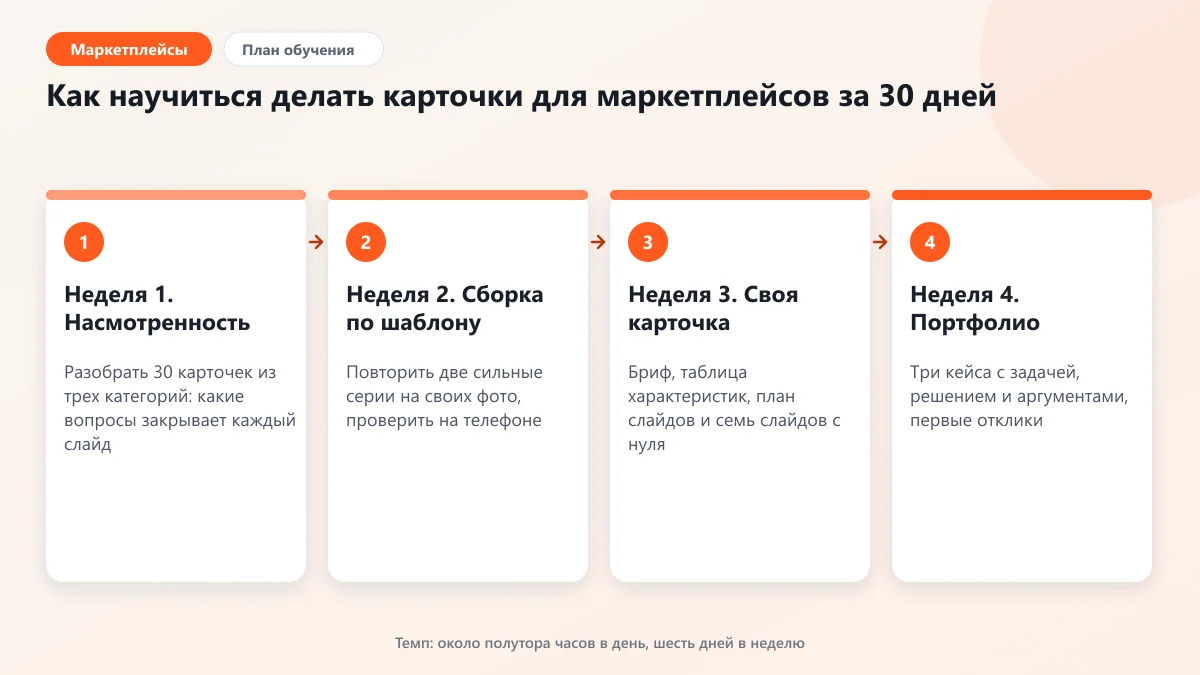This screenshot has width=1200, height=675.
Task: Select heading "Неделя 1. Насмотренность"
Action: (157, 309)
